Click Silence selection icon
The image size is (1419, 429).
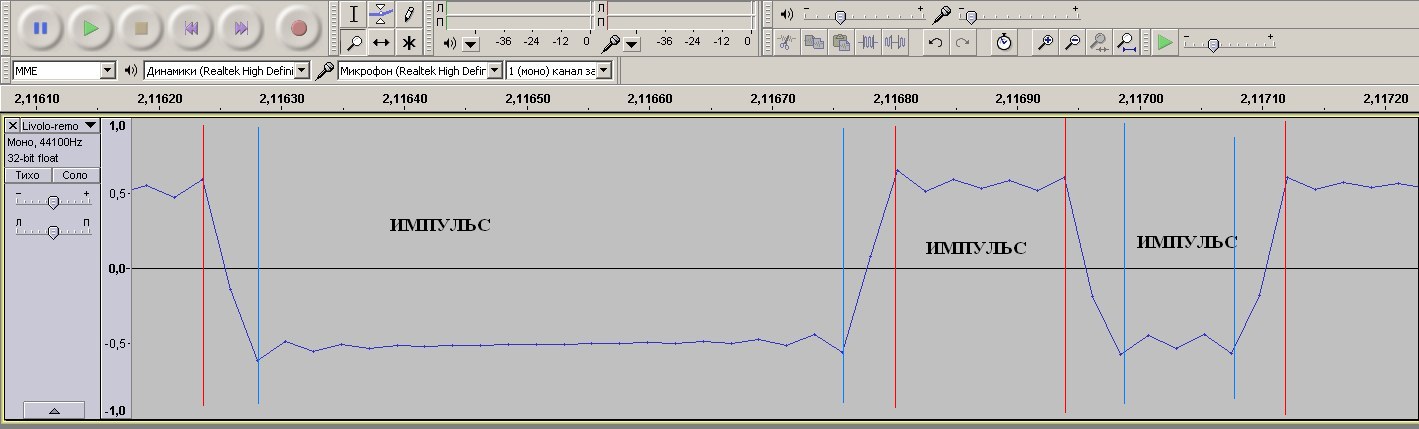(895, 42)
